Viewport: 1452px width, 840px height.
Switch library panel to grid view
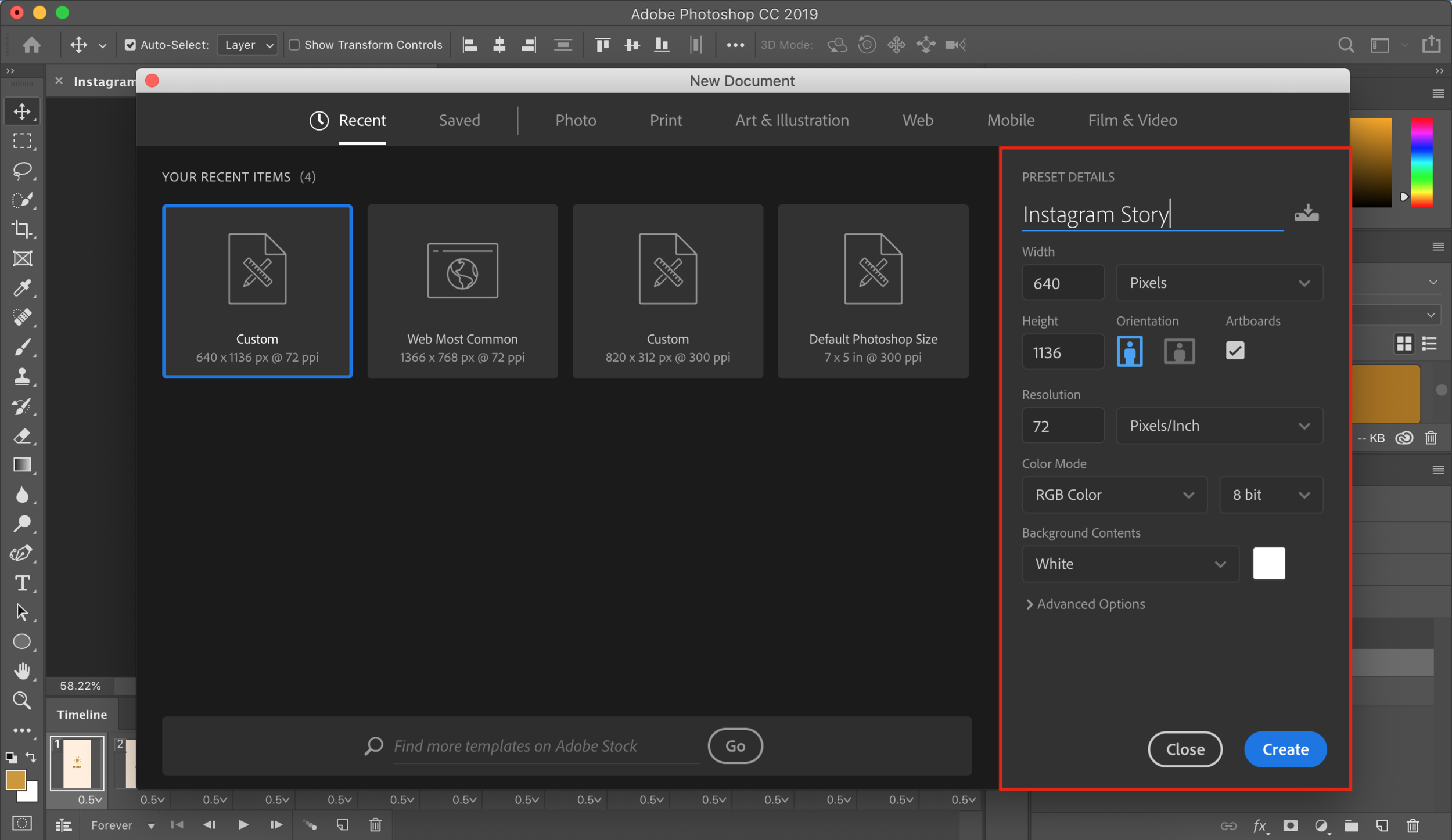coord(1404,344)
